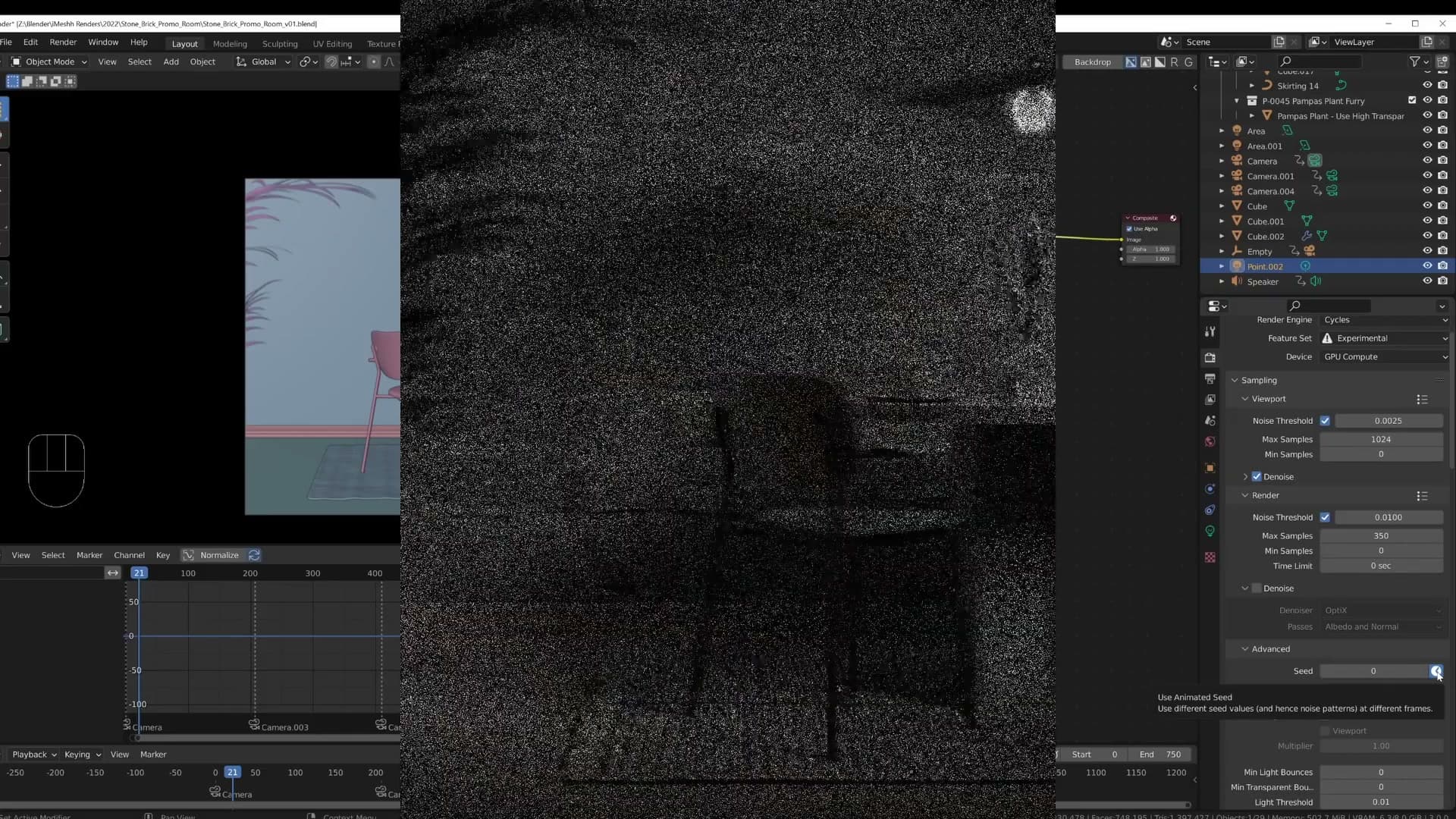The width and height of the screenshot is (1456, 819).
Task: Open the Render properties tab
Action: pyautogui.click(x=1210, y=357)
